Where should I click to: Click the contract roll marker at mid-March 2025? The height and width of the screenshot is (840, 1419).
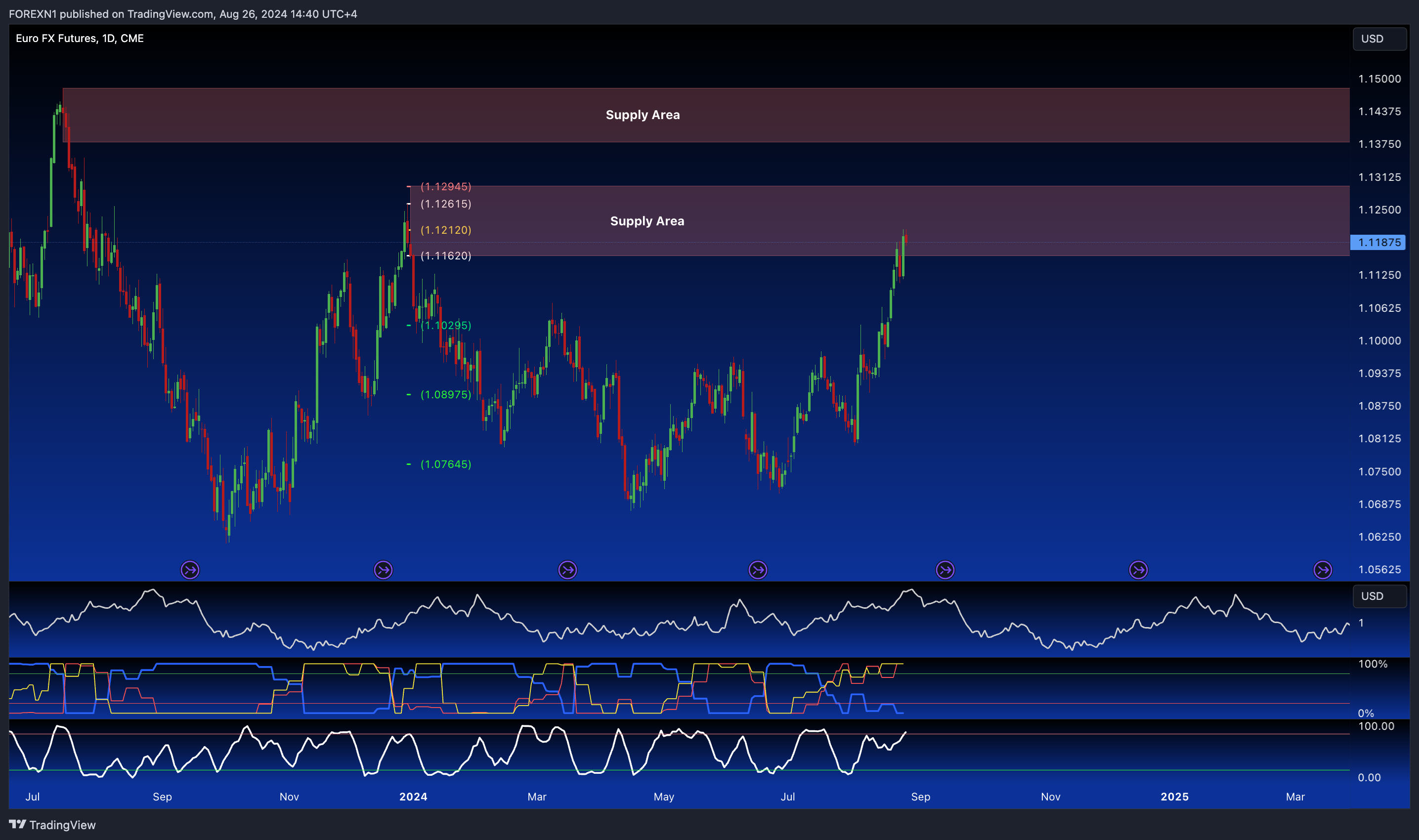pos(1322,569)
